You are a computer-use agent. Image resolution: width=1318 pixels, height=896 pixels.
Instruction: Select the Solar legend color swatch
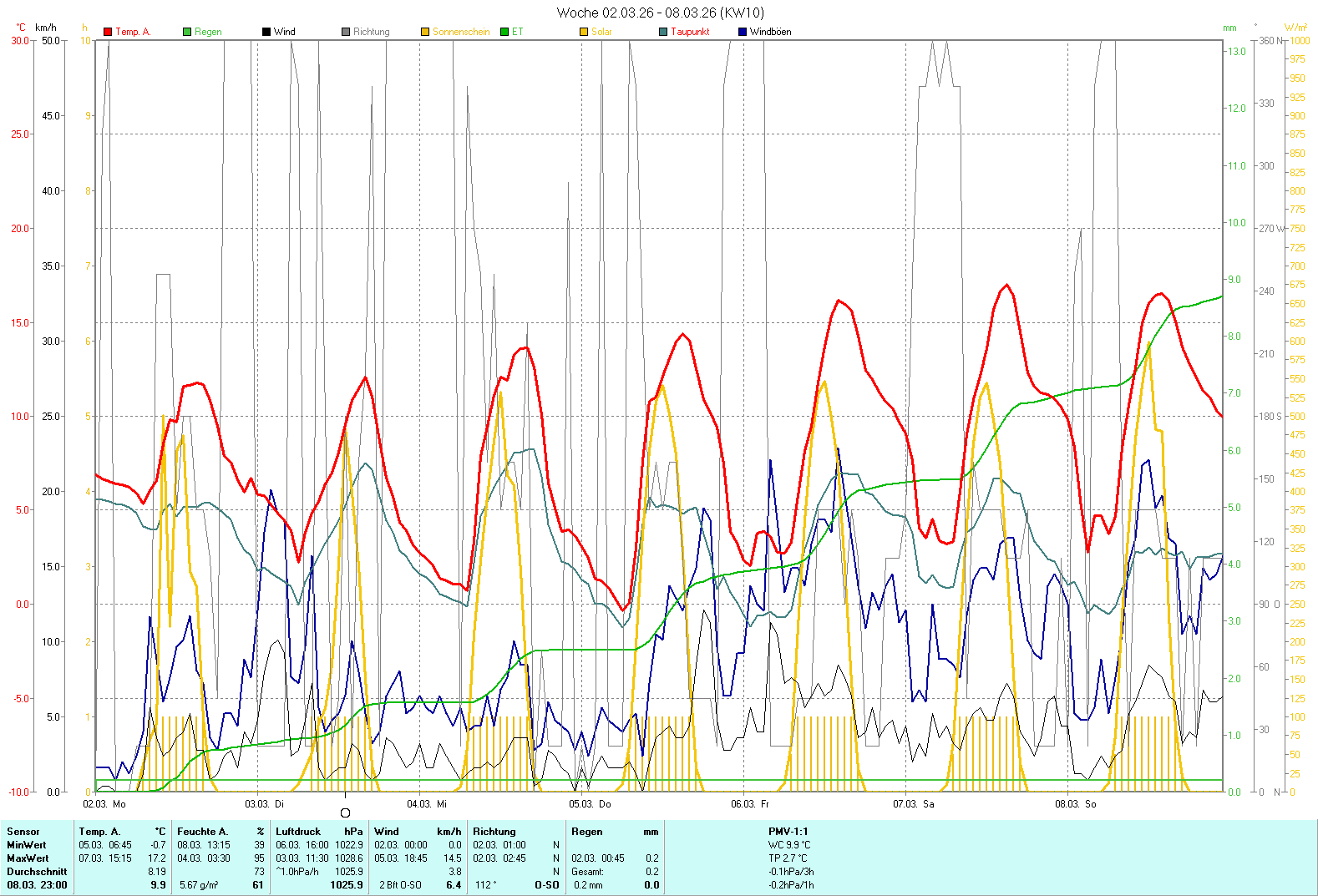coord(584,32)
